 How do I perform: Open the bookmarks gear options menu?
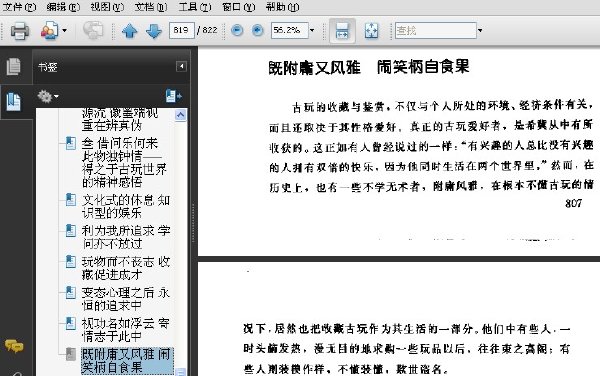[x=47, y=96]
